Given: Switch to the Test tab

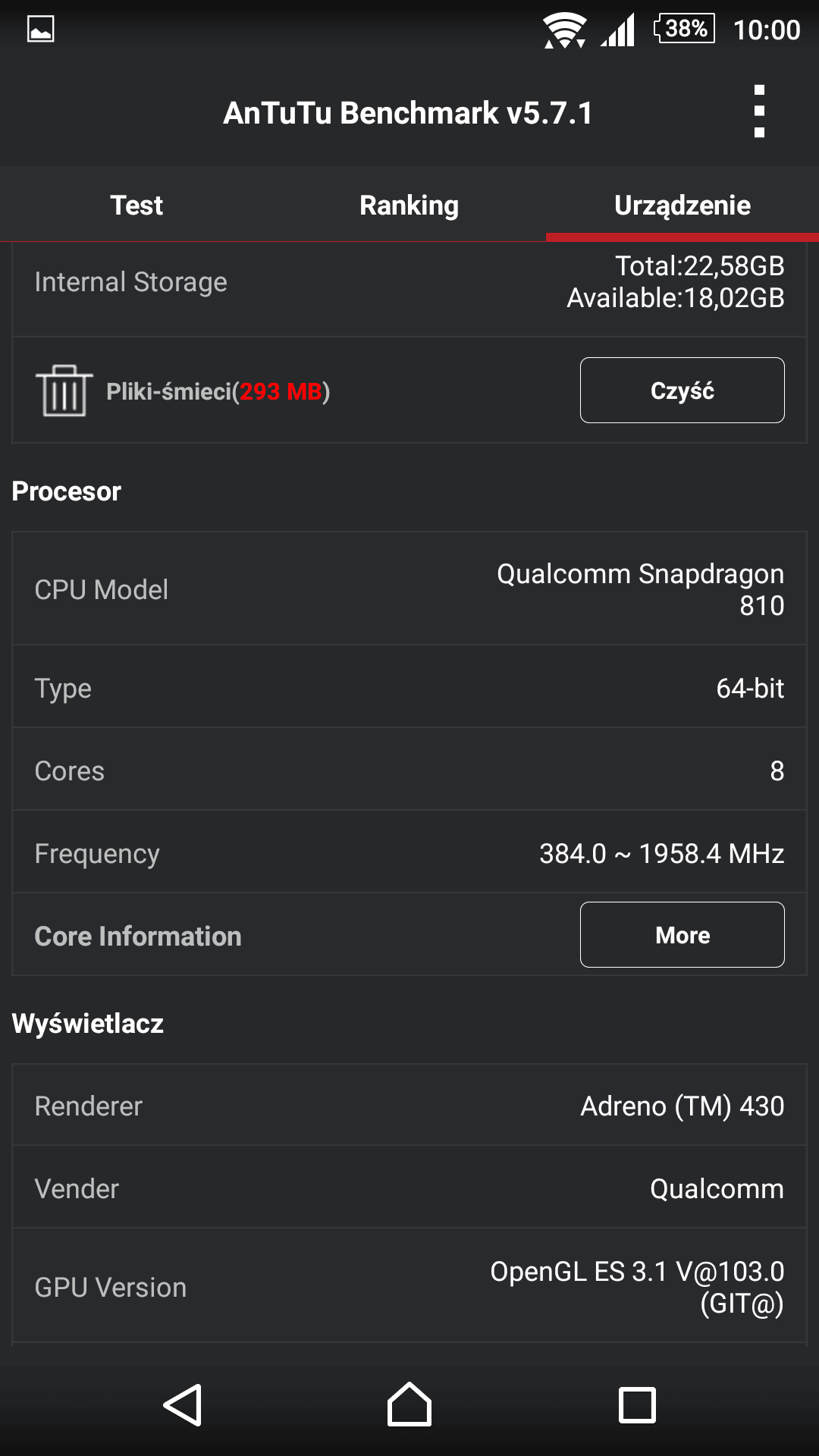Looking at the screenshot, I should coord(136,206).
